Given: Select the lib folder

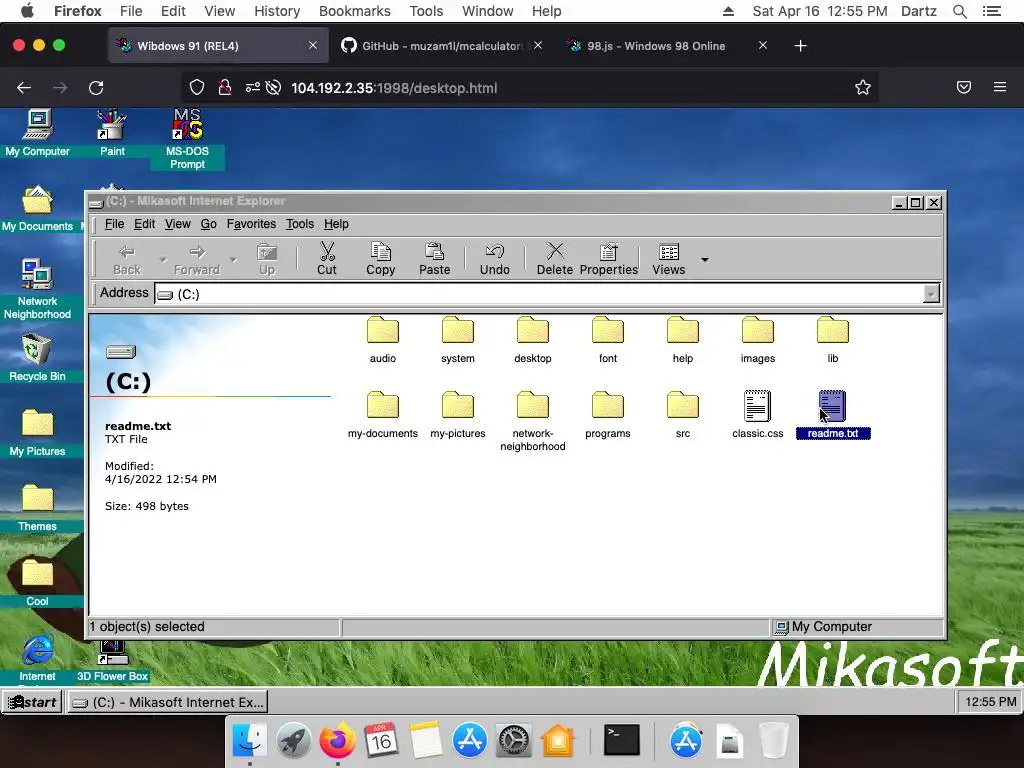Looking at the screenshot, I should (x=833, y=340).
